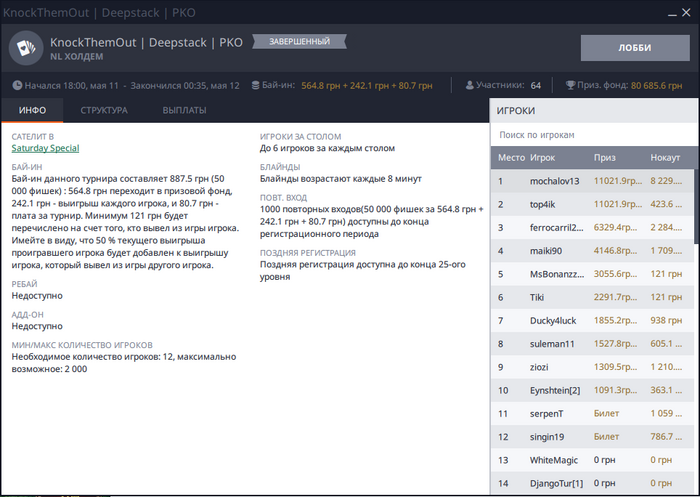700x497 pixels.
Task: Switch to the ВЫПЛАТЫ tab
Action: pyautogui.click(x=184, y=110)
